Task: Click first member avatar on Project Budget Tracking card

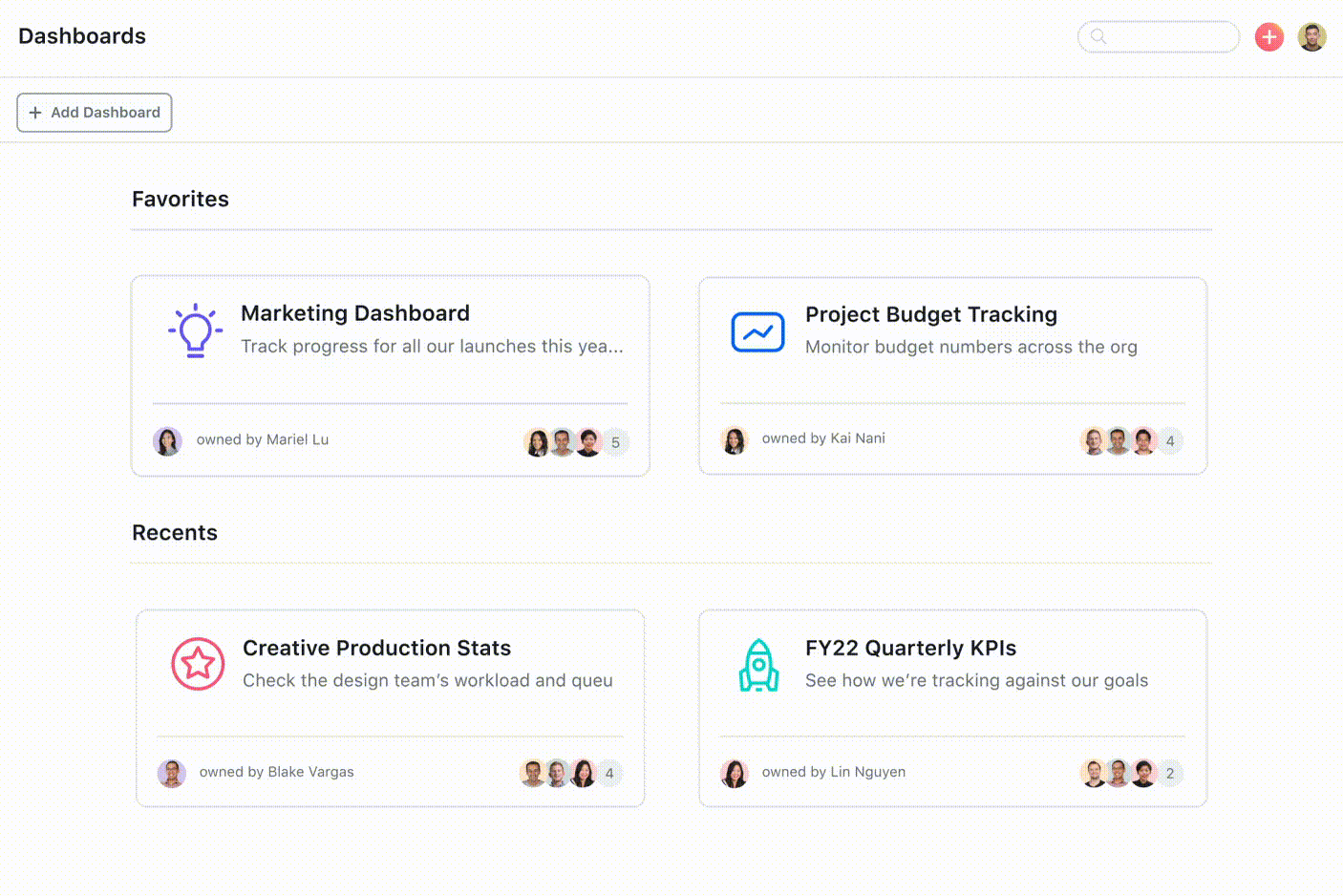Action: pos(1094,441)
